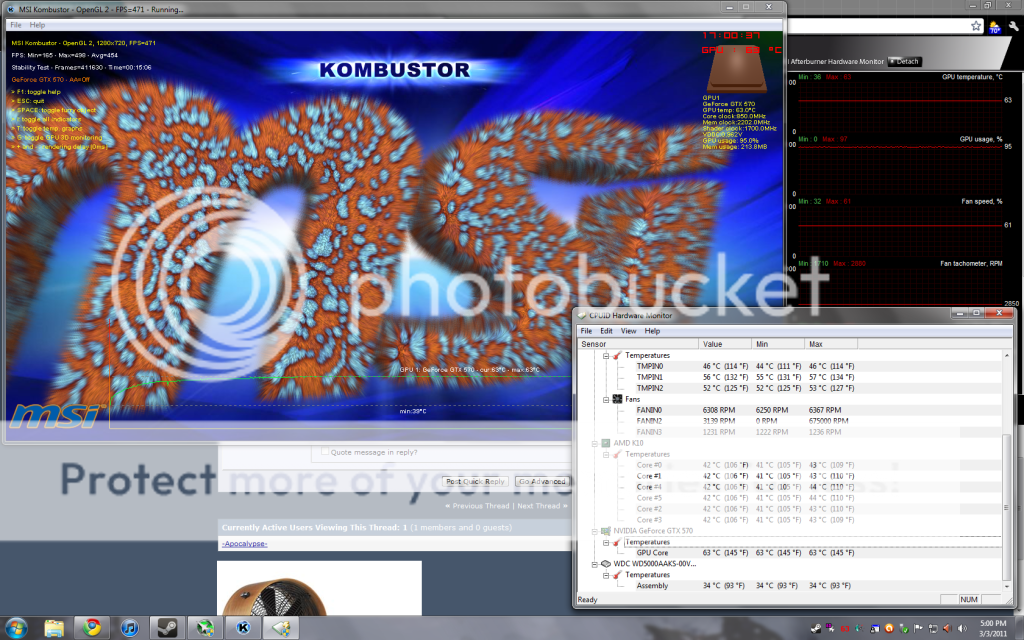
Task: Click the thermometer icon under NVIDIA GeForce GTX 570
Action: click(x=616, y=542)
